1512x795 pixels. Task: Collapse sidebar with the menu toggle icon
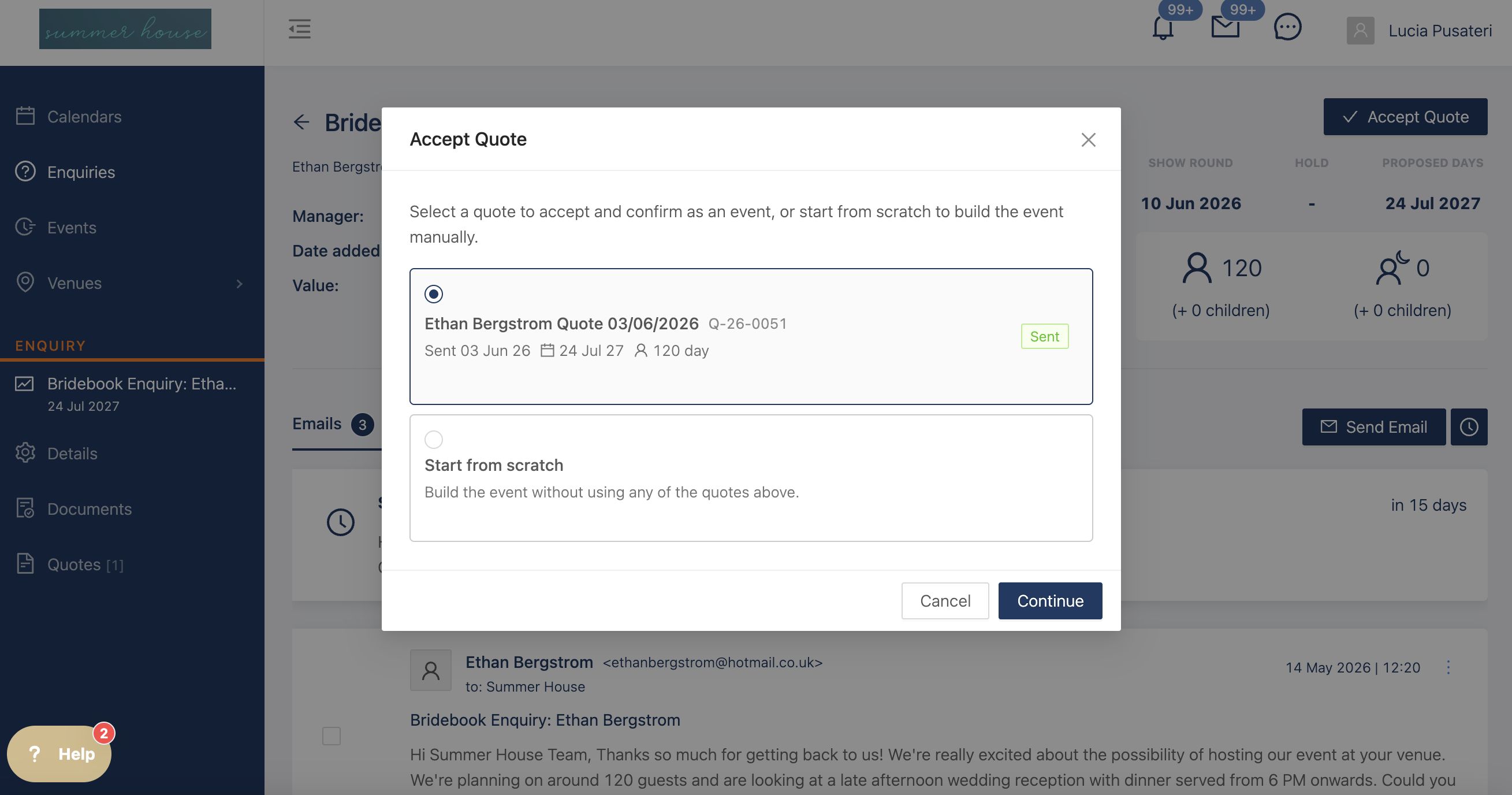(299, 29)
